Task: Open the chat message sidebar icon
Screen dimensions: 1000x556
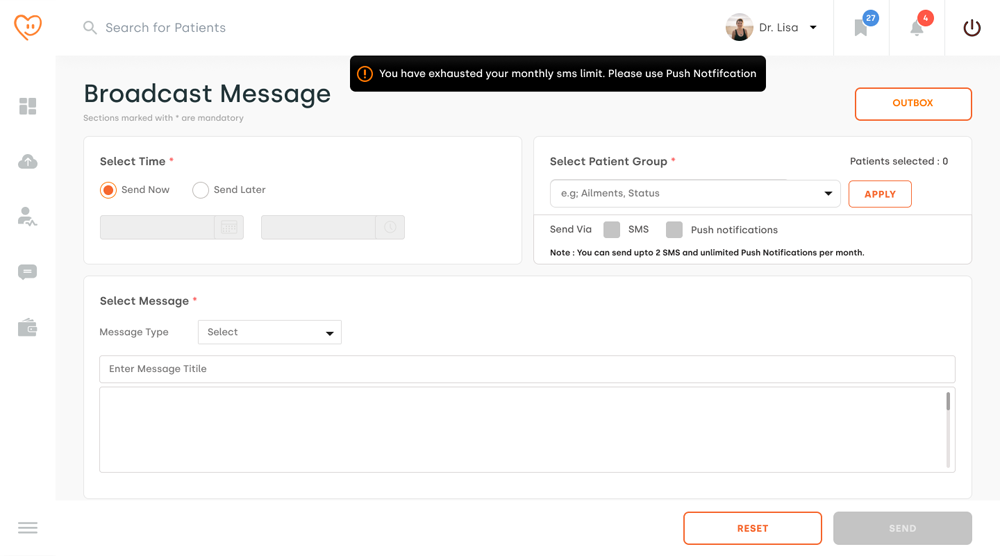Action: point(28,272)
